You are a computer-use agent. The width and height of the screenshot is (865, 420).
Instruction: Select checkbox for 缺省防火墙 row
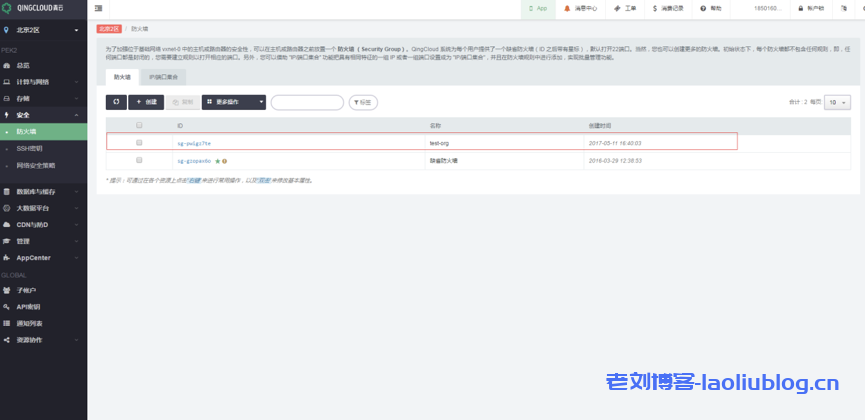pos(139,160)
